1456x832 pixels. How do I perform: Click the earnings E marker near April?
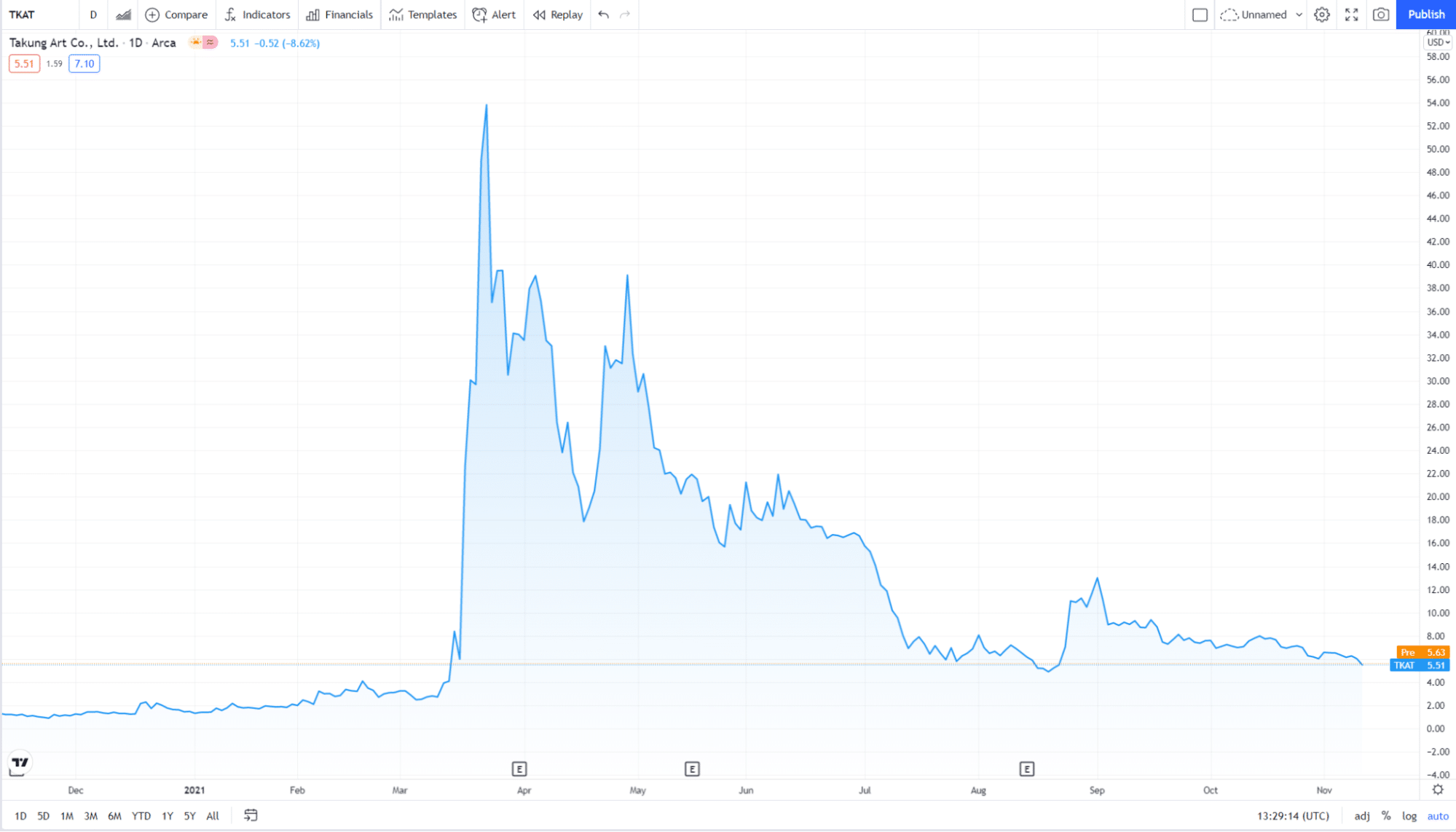[519, 769]
